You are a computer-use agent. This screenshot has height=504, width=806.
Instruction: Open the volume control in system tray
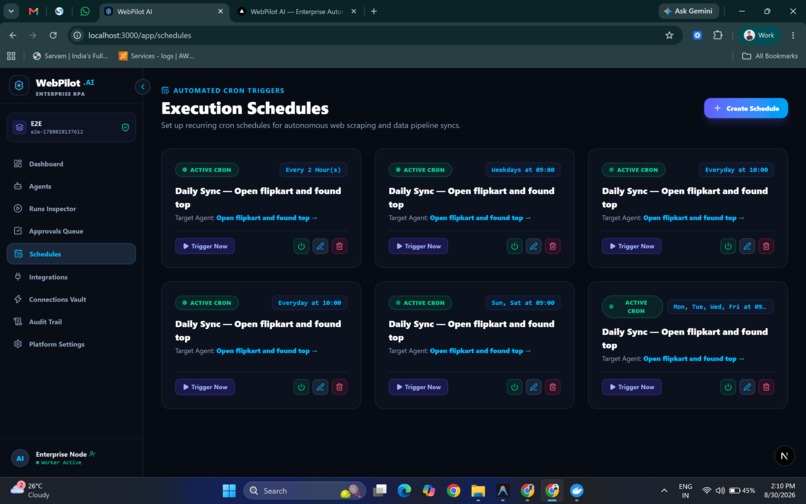(720, 491)
